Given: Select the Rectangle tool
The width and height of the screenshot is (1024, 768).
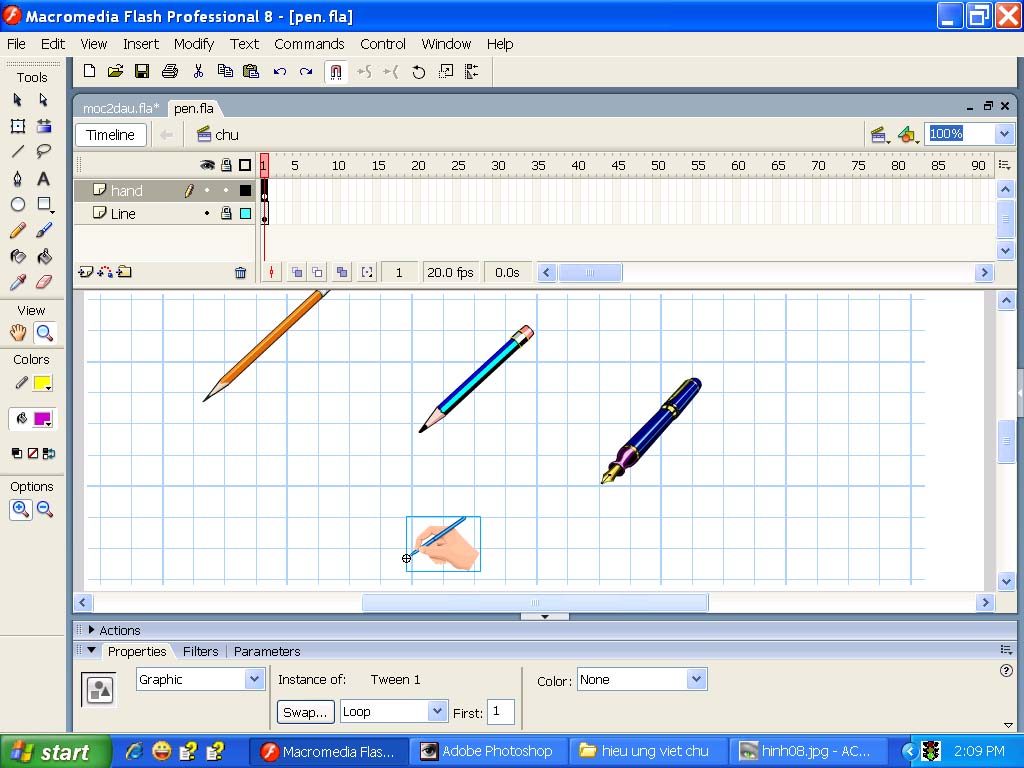Looking at the screenshot, I should click(x=44, y=204).
